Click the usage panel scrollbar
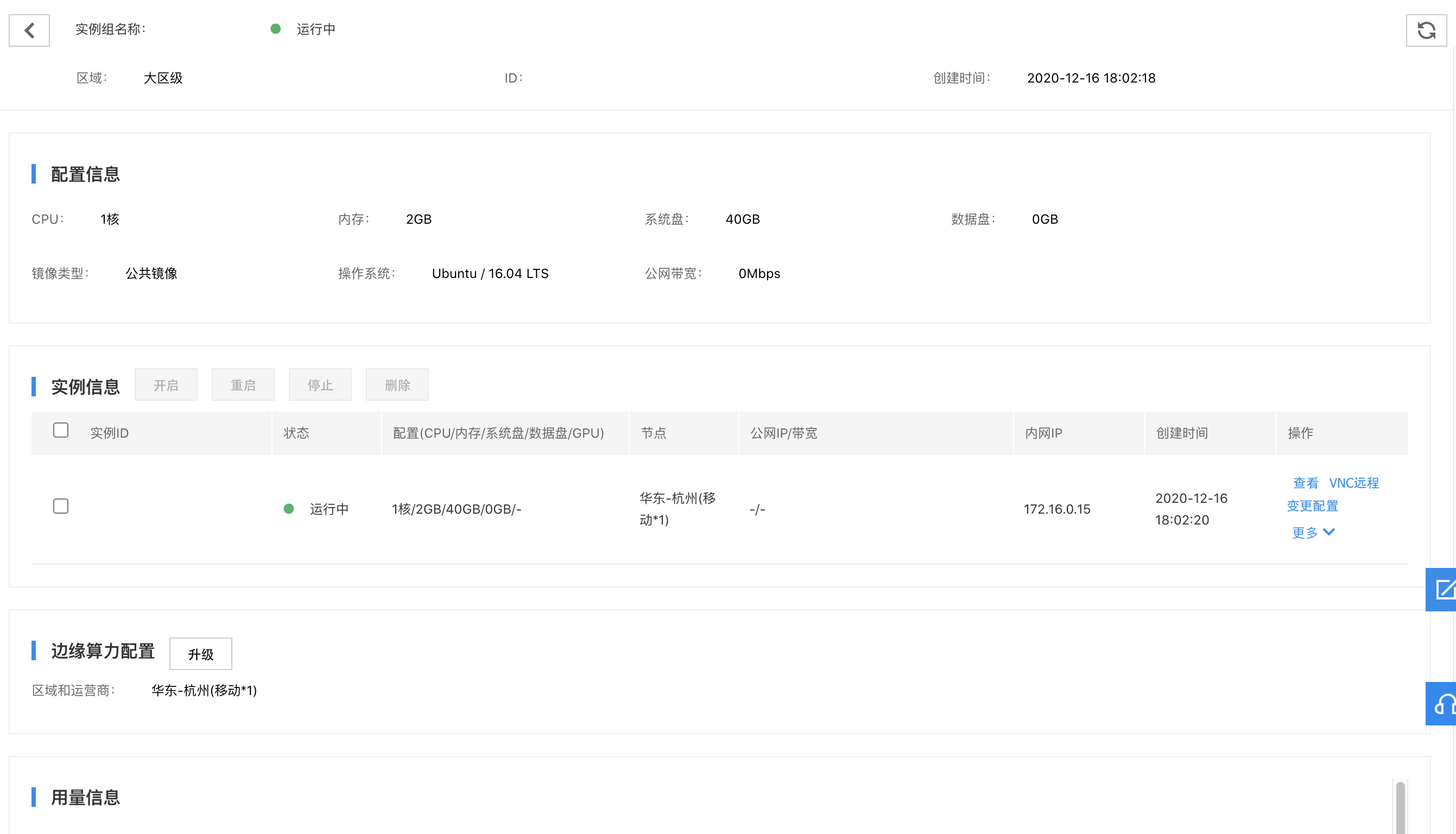This screenshot has width=1456, height=834. (1400, 807)
